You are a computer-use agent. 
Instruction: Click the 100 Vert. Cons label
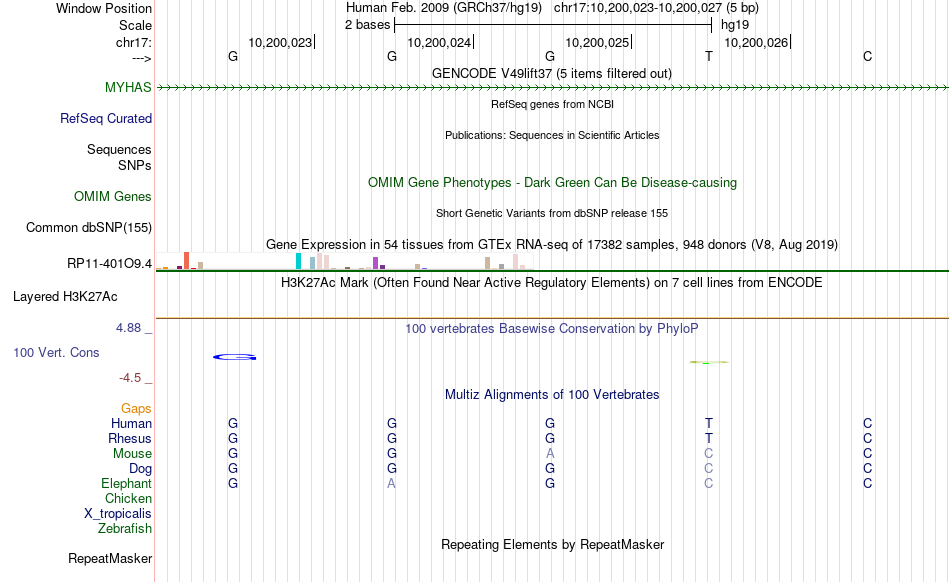coord(56,352)
